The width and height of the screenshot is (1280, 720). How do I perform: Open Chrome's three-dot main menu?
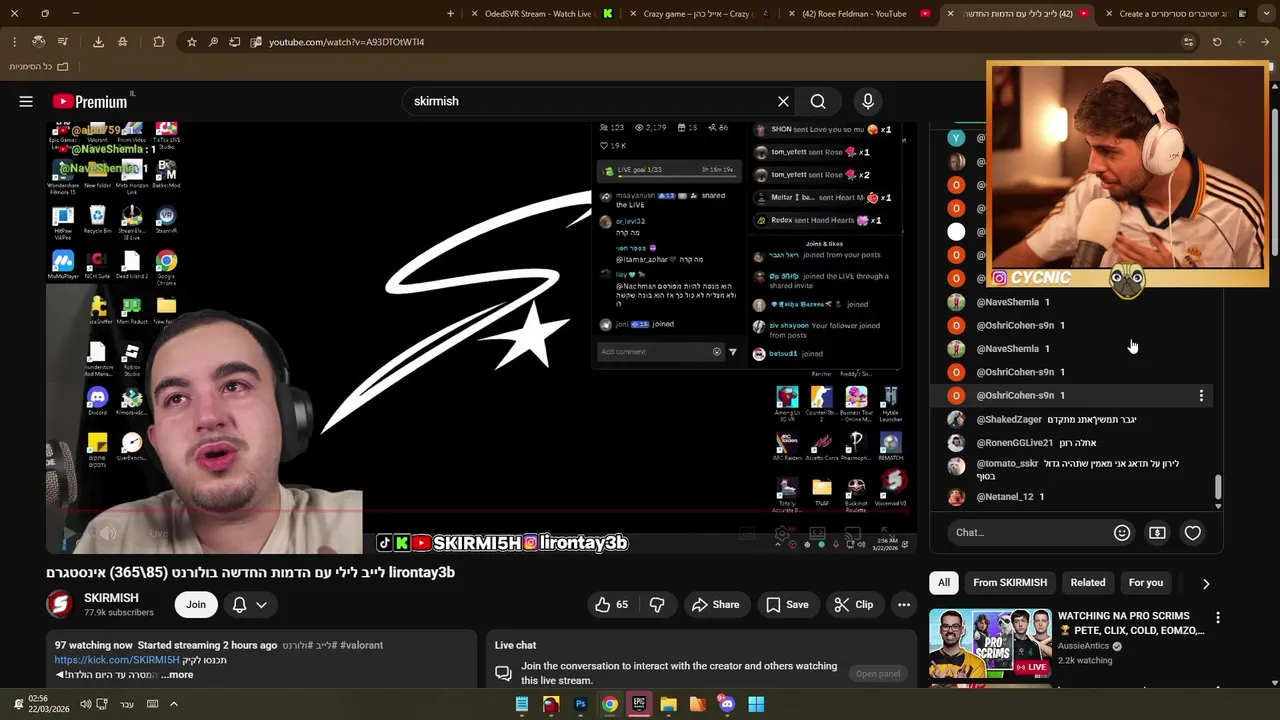pyautogui.click(x=14, y=42)
